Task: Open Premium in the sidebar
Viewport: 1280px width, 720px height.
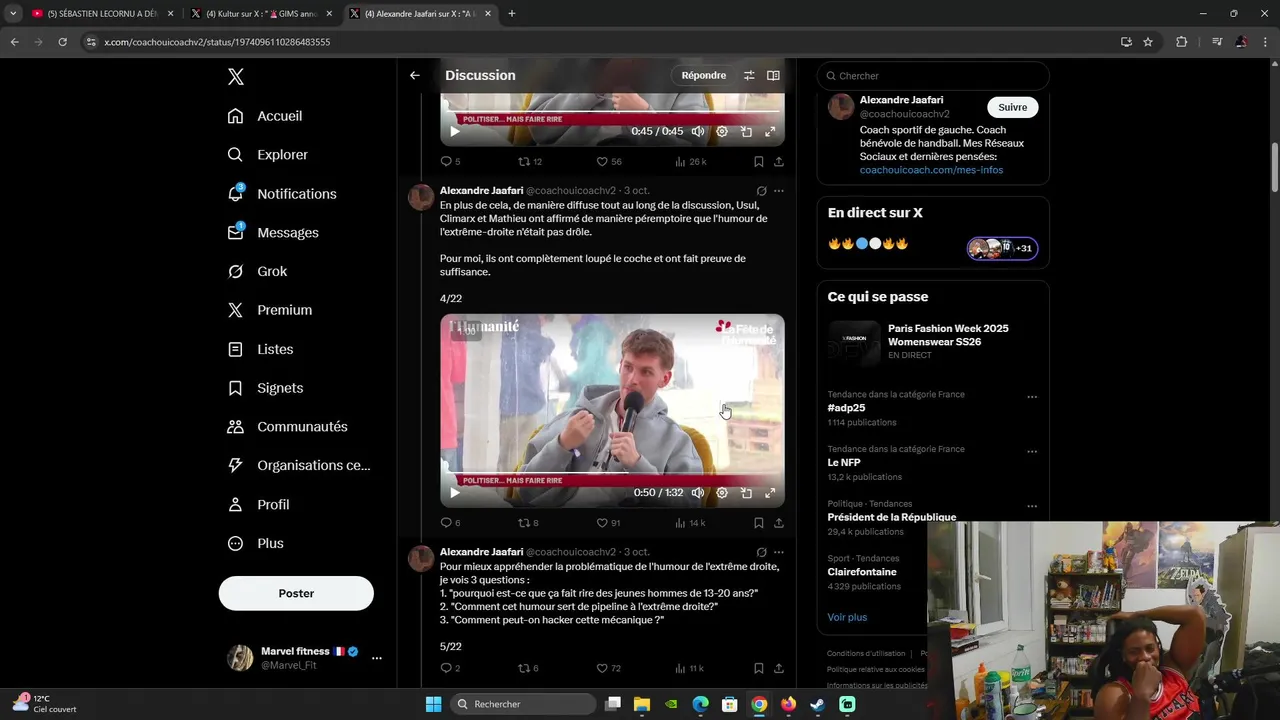Action: pyautogui.click(x=269, y=310)
